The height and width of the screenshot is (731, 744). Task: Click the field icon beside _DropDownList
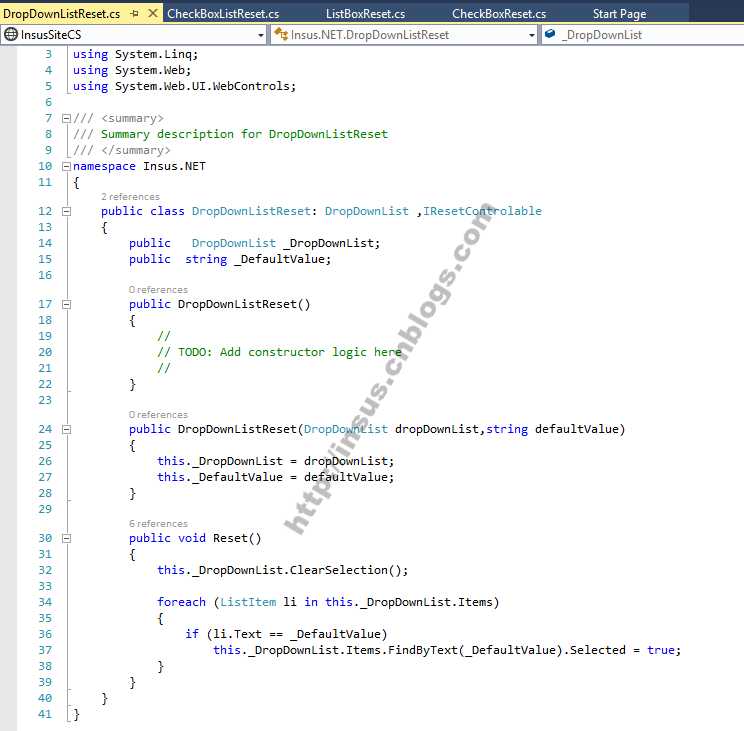[x=550, y=34]
